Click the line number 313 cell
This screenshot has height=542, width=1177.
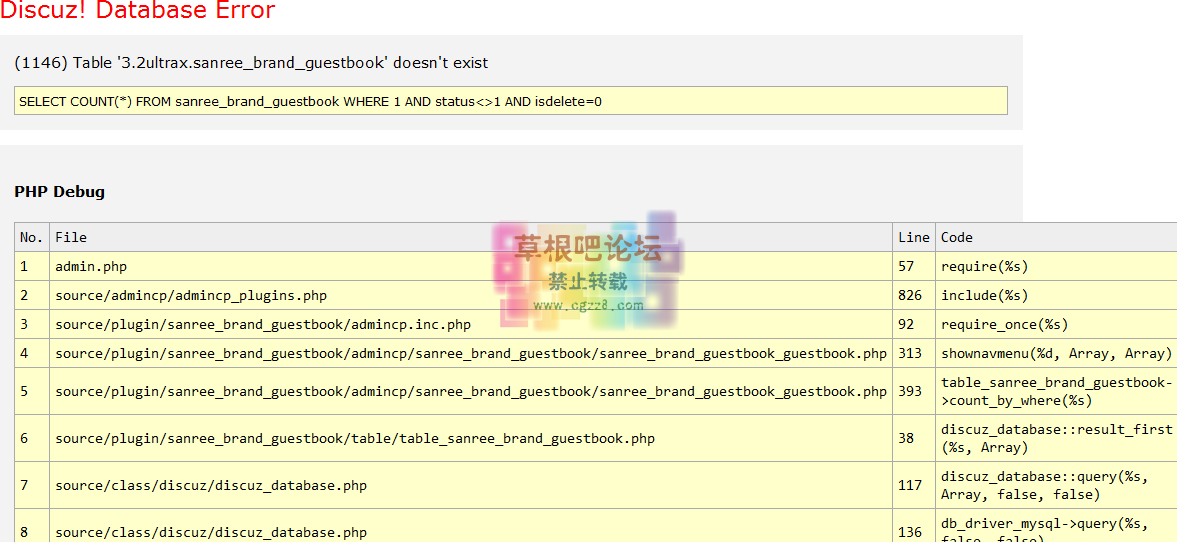[910, 354]
